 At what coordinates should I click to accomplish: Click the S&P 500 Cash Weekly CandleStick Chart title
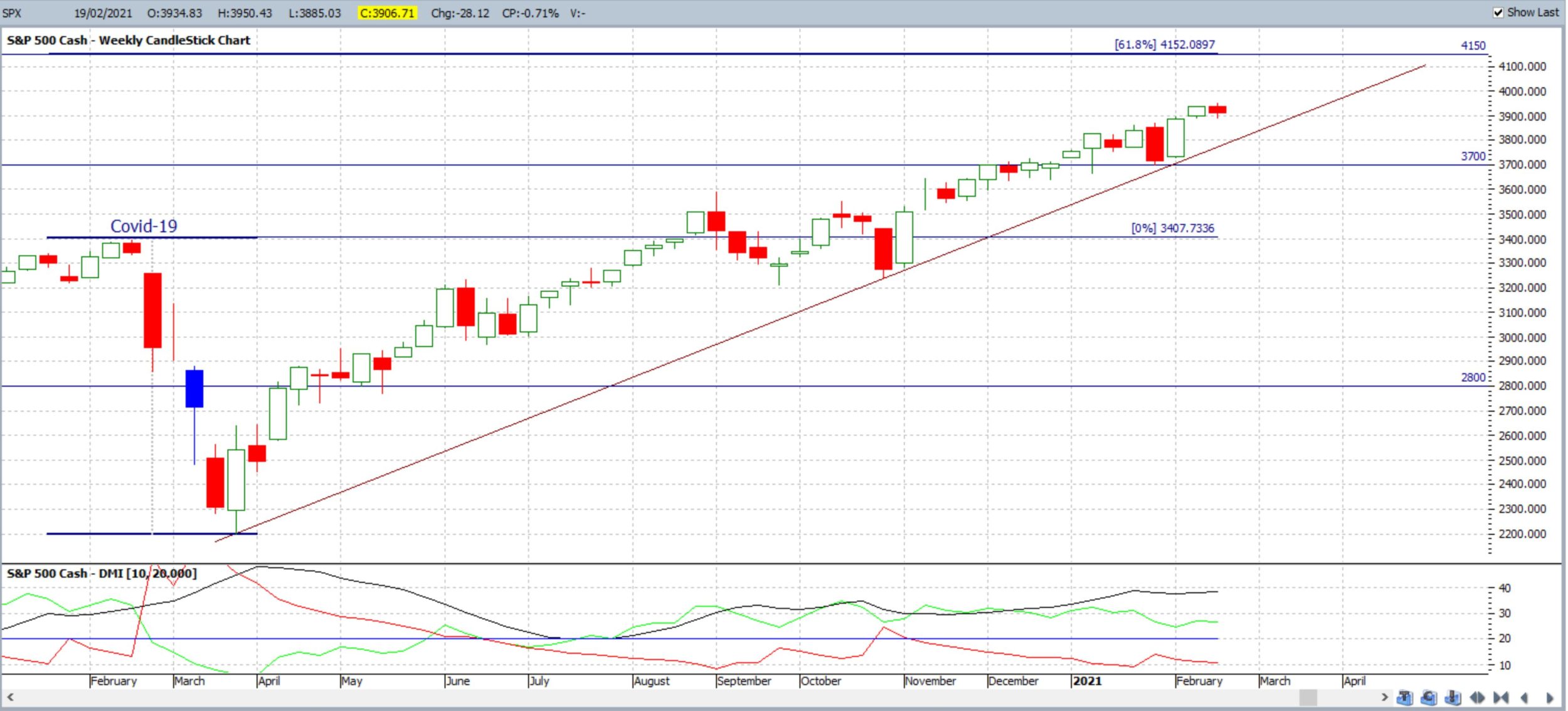(x=129, y=41)
